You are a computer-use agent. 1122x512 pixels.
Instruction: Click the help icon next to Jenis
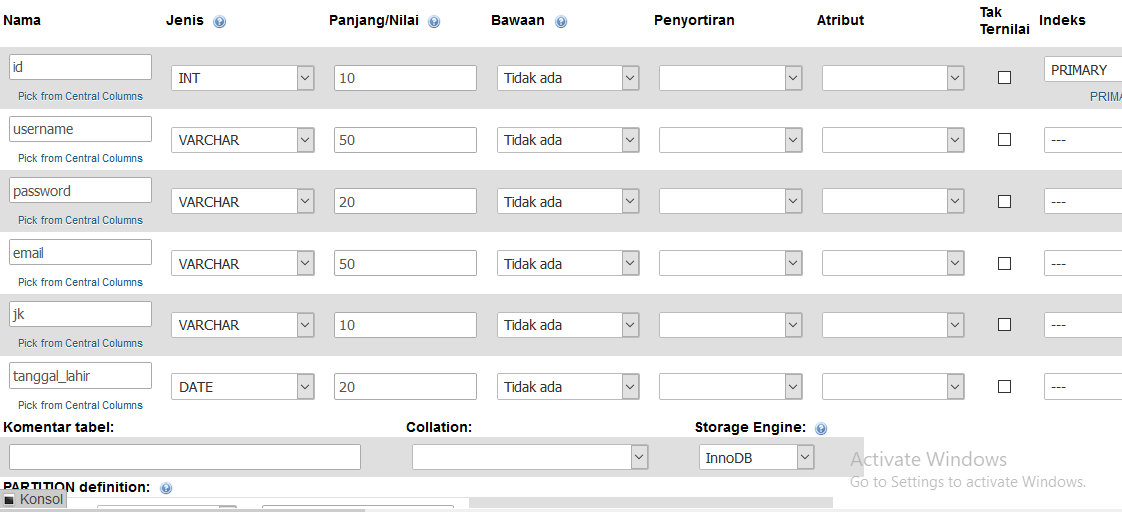[x=220, y=21]
